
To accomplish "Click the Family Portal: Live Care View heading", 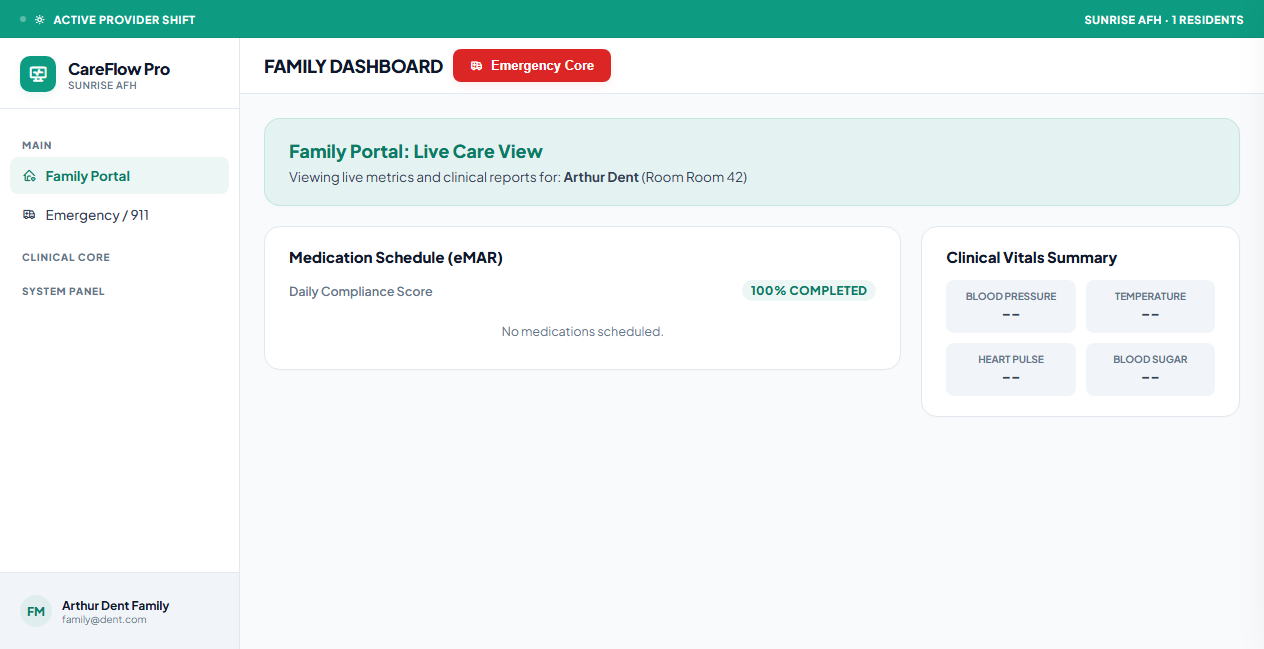I will click(416, 152).
